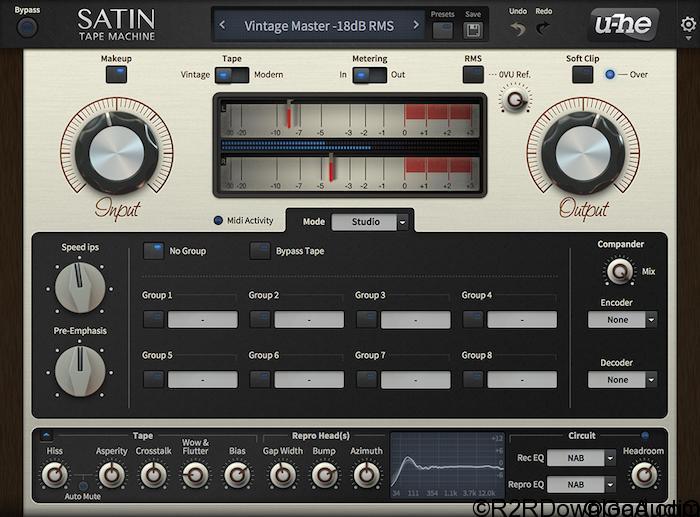Click the Pre-Emphasis selector knob
Viewport: 700px width, 517px height.
pyautogui.click(x=80, y=371)
